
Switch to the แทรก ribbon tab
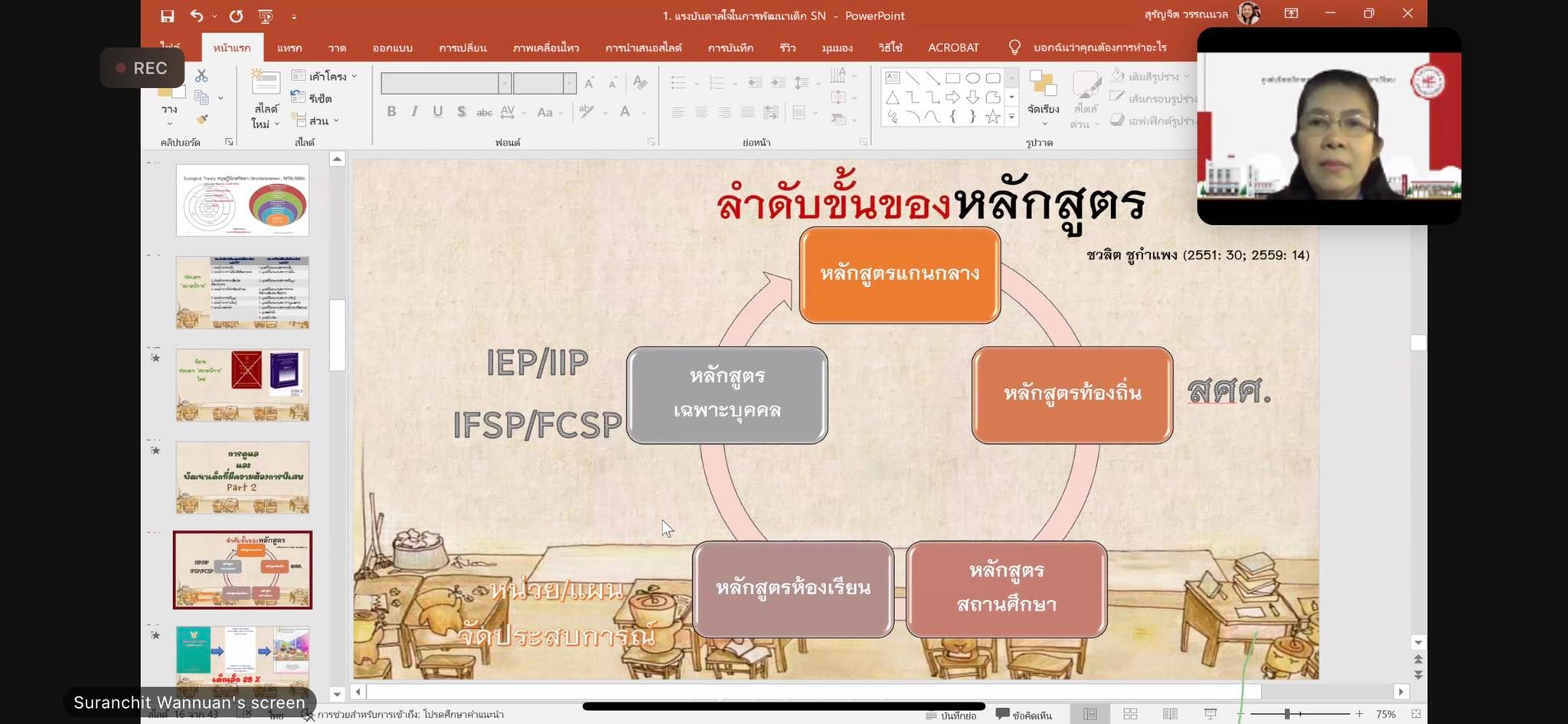289,47
